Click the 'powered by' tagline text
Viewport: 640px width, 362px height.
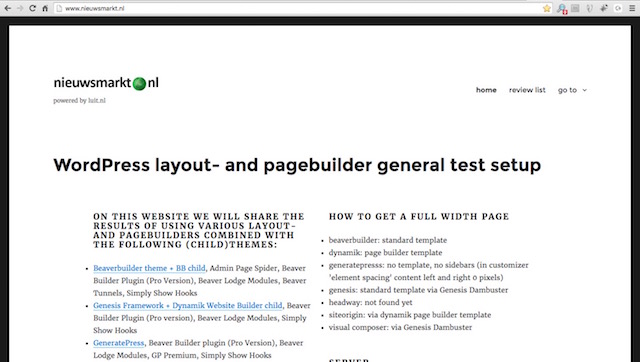pyautogui.click(x=70, y=101)
